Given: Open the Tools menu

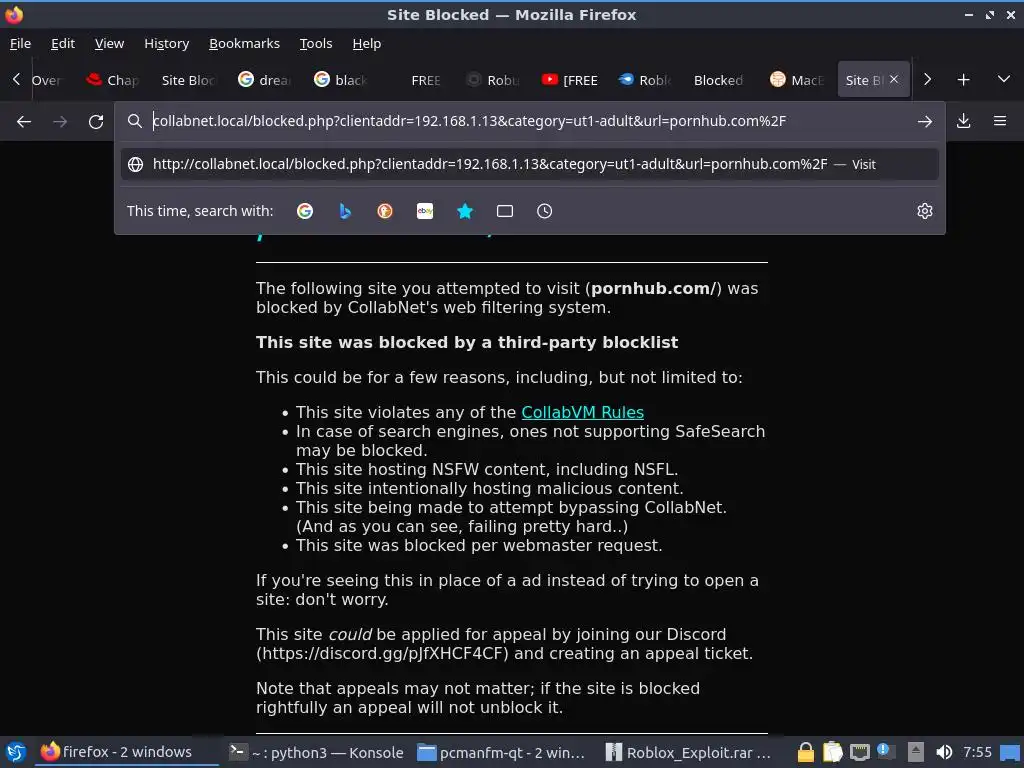Looking at the screenshot, I should pos(316,44).
